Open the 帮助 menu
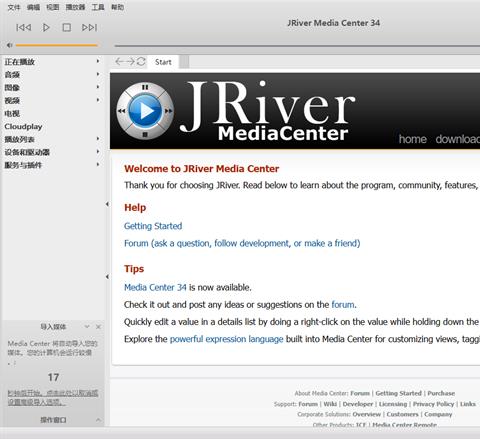 117,7
